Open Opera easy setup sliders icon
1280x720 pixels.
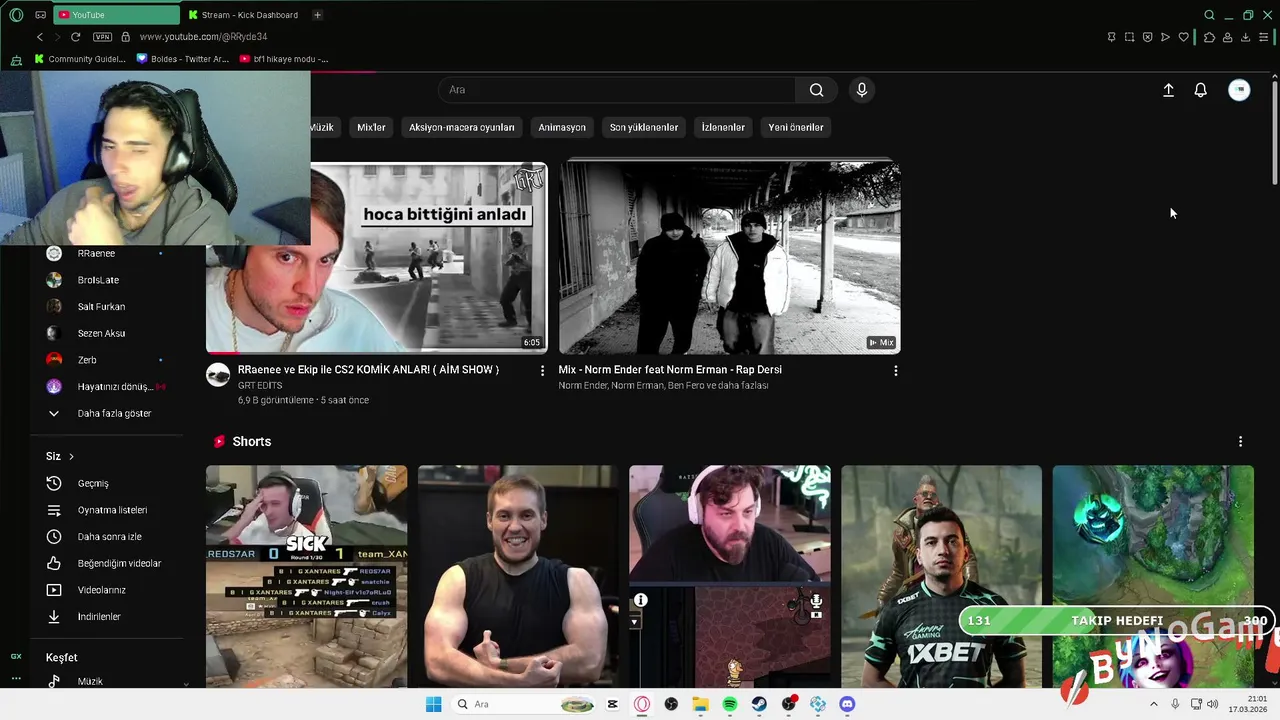1263,37
